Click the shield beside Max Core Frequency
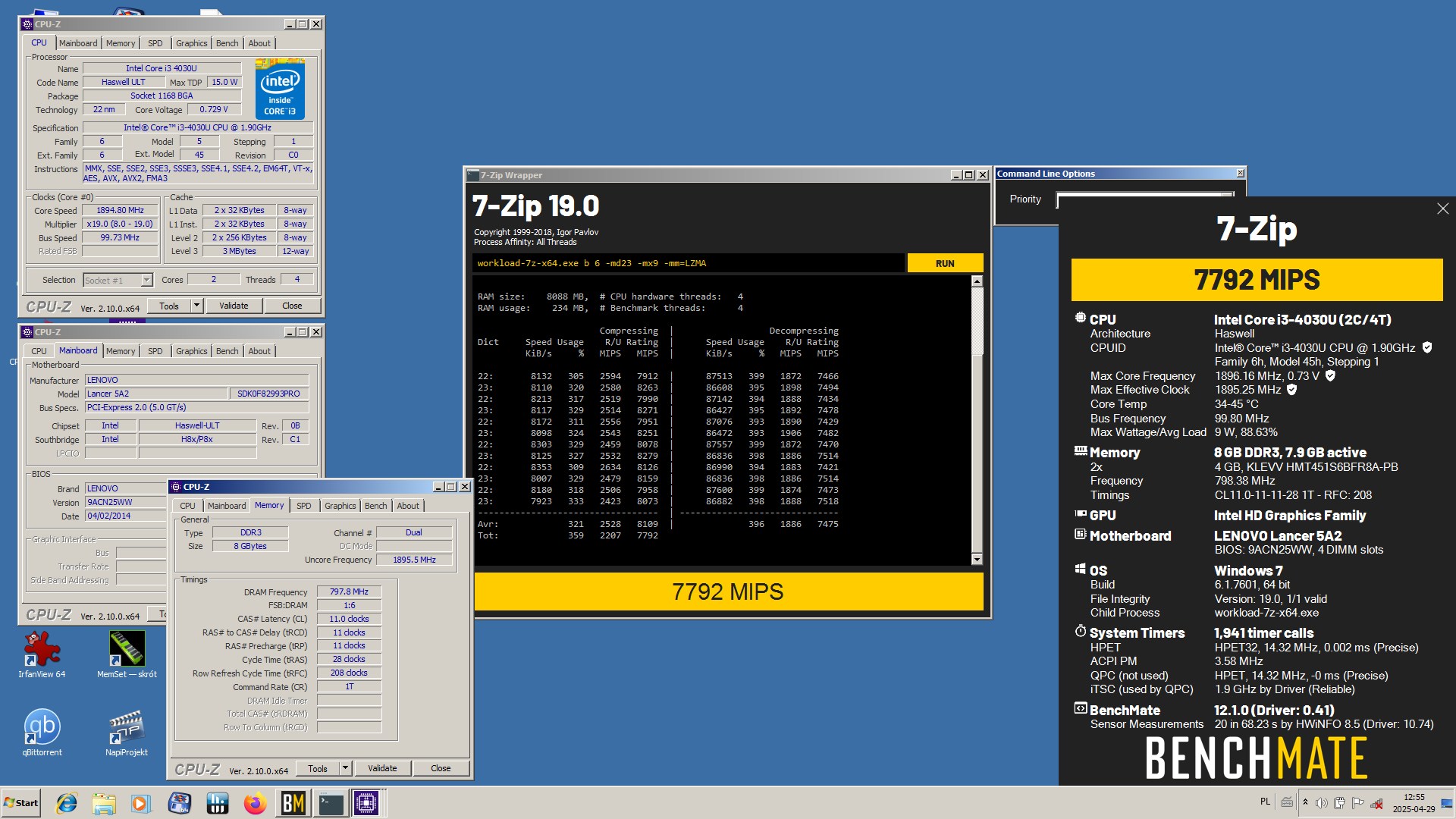This screenshot has height=819, width=1456. (x=1330, y=375)
